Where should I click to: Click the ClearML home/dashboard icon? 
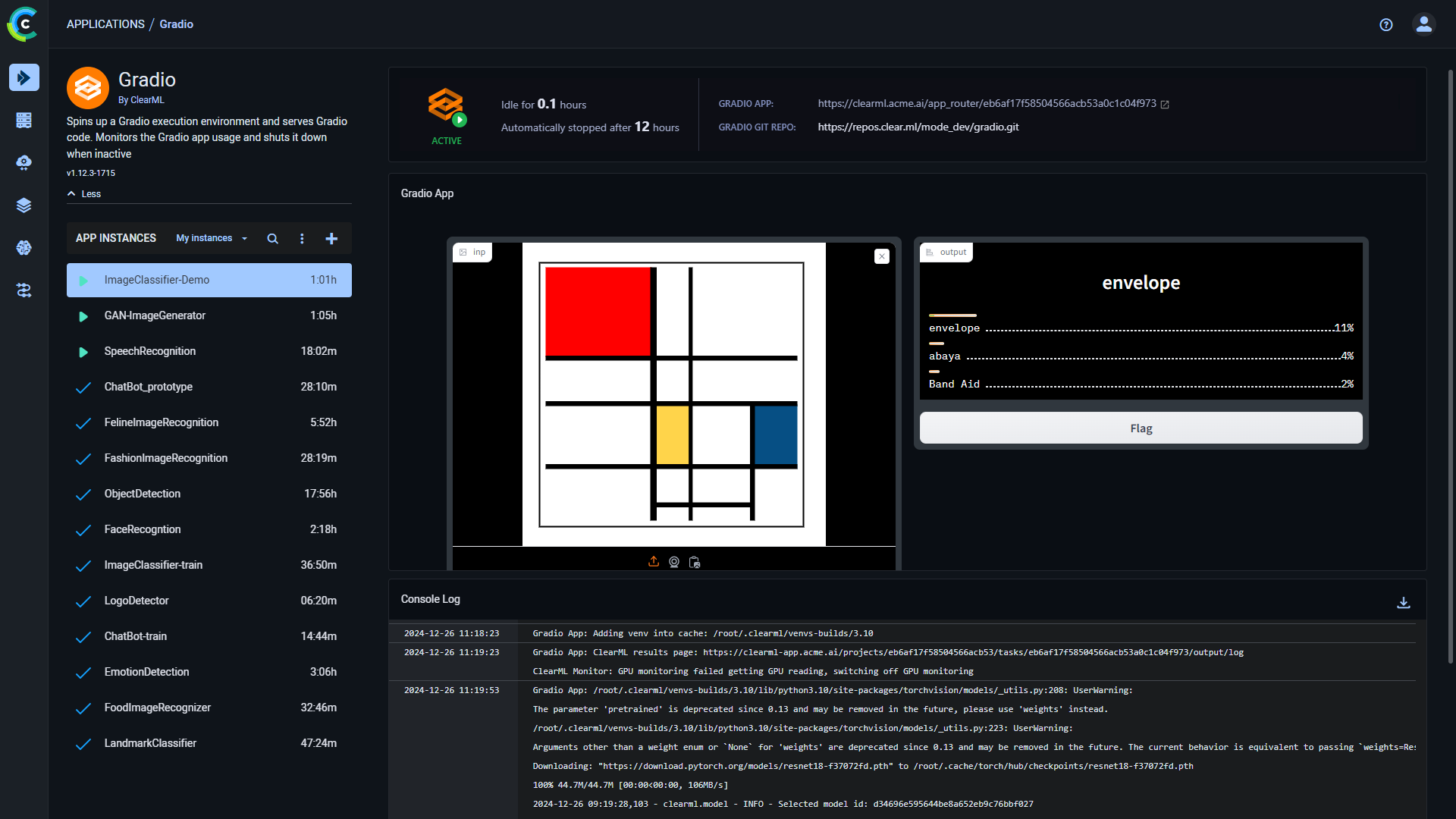pyautogui.click(x=24, y=24)
